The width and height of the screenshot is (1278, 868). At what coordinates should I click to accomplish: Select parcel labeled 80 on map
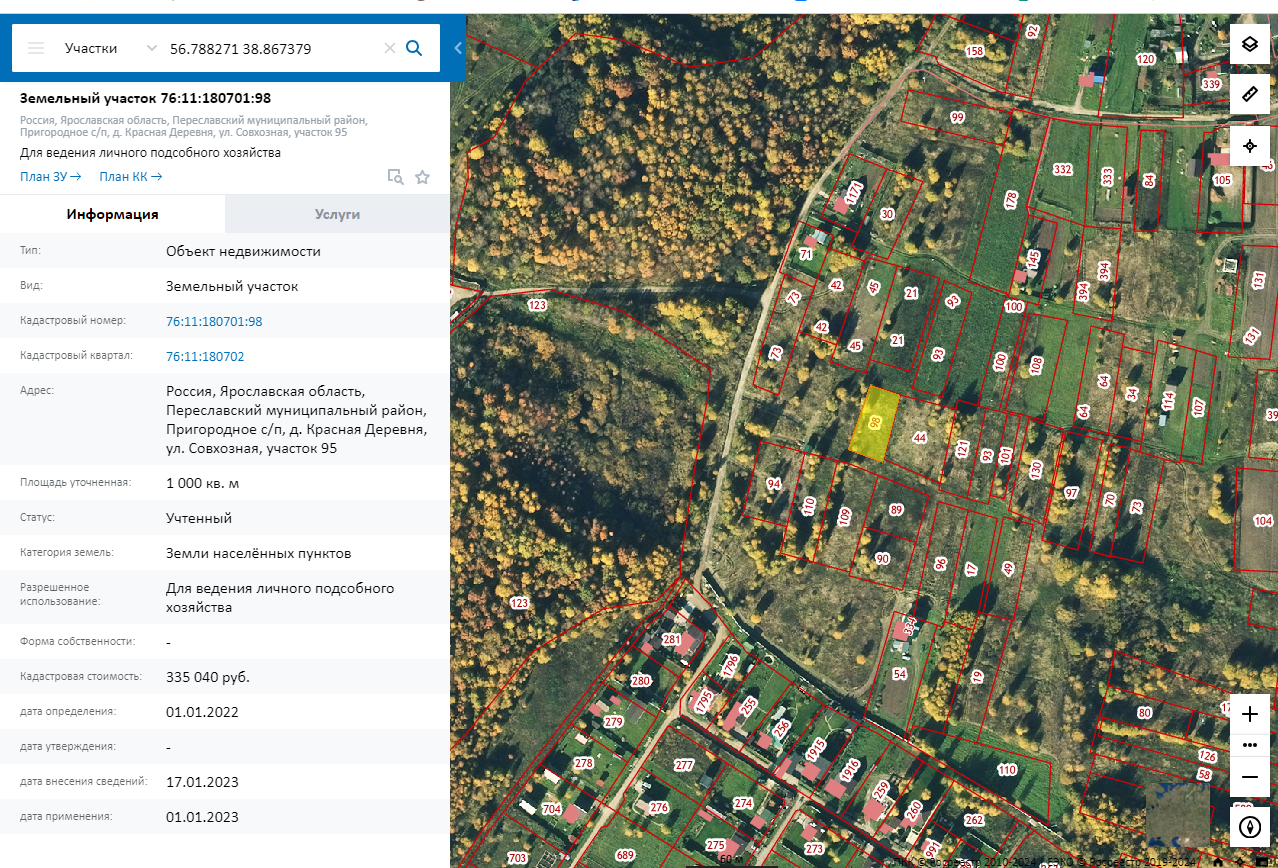click(1144, 713)
